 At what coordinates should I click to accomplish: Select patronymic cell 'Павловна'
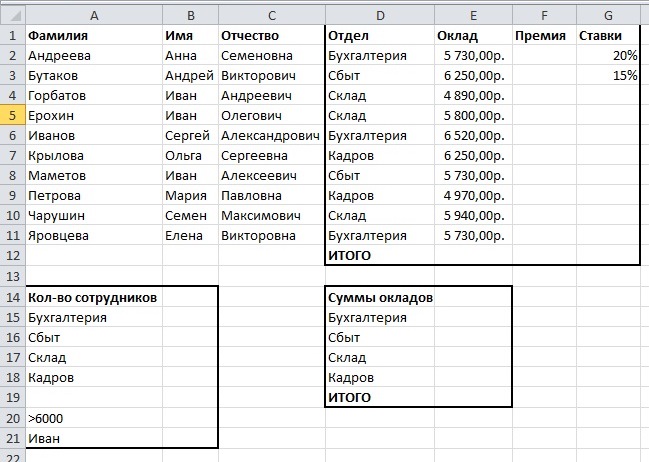pyautogui.click(x=272, y=195)
